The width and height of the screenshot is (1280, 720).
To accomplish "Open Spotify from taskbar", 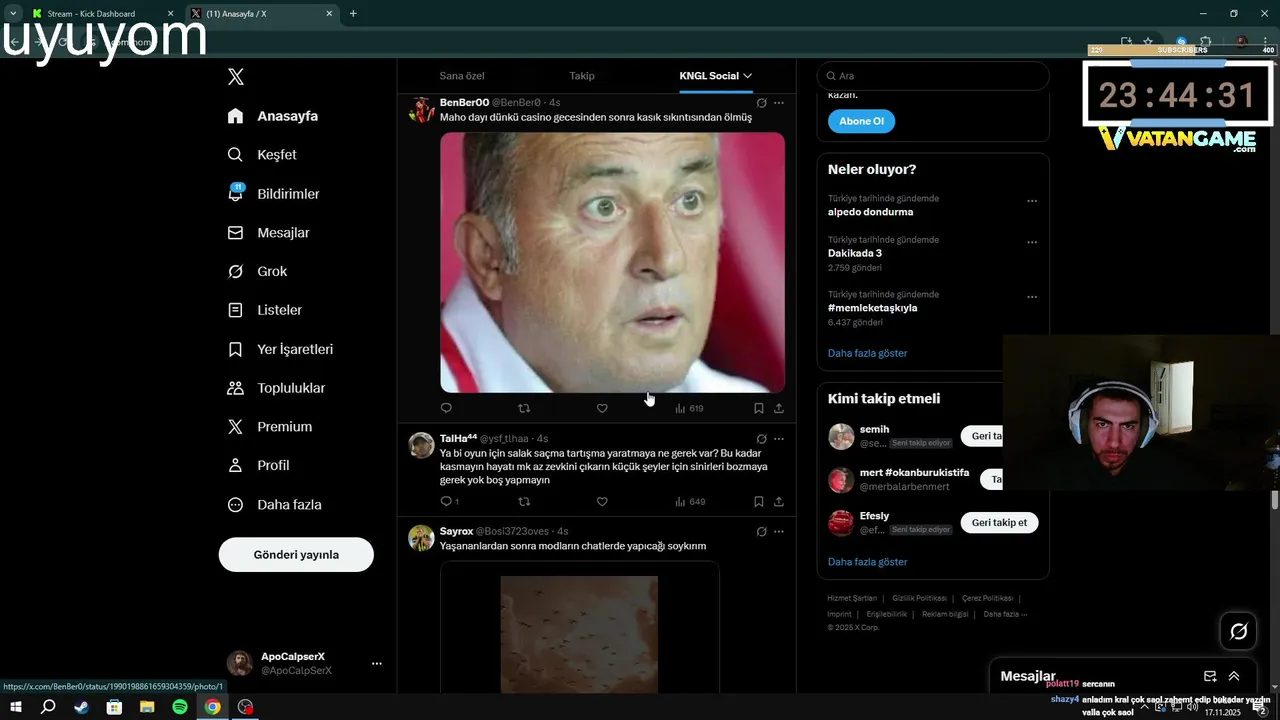I will coord(180,707).
